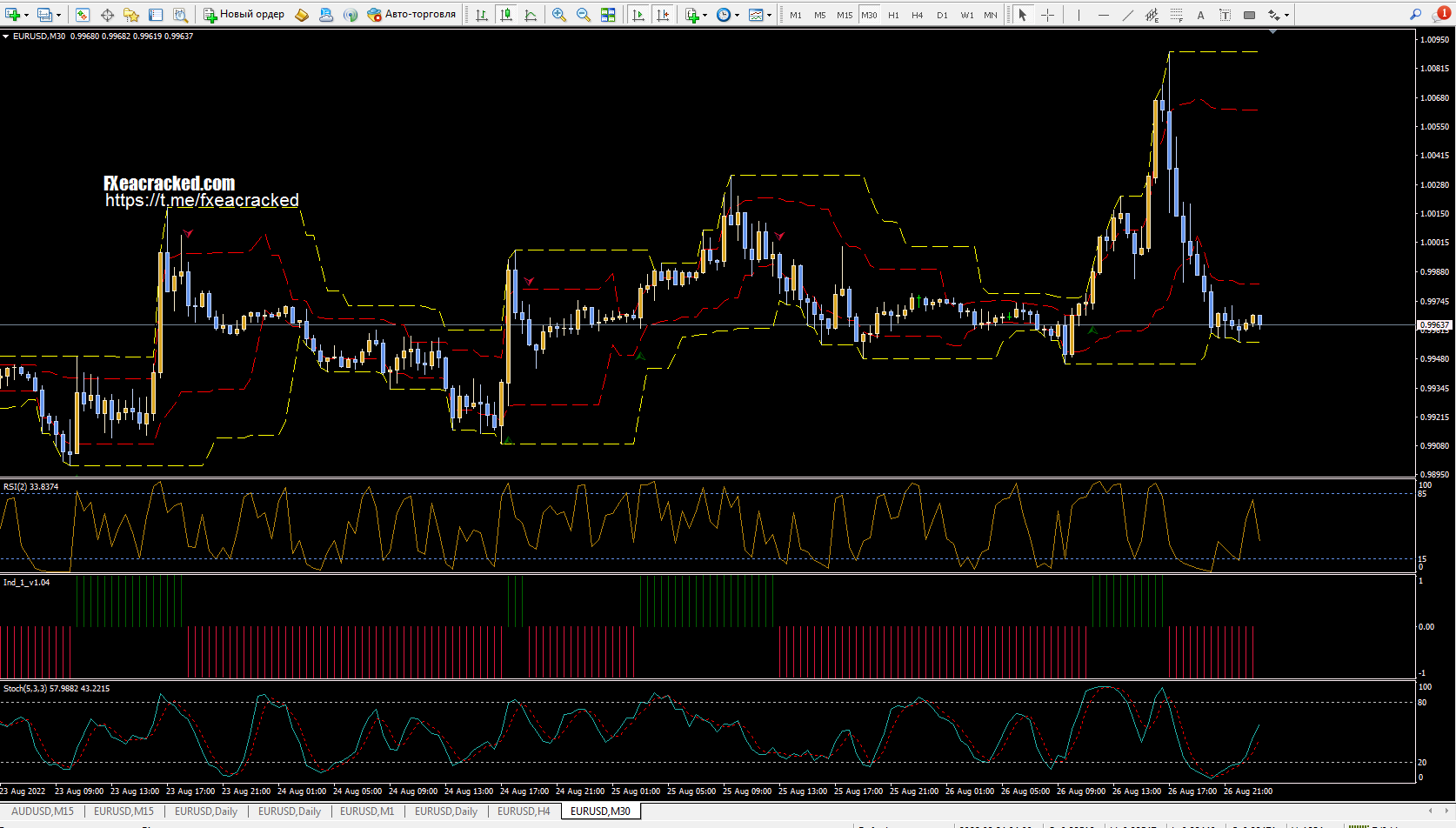Toggle the chart auto-scroll button
Viewport: 1456px width, 828px height.
(x=638, y=15)
